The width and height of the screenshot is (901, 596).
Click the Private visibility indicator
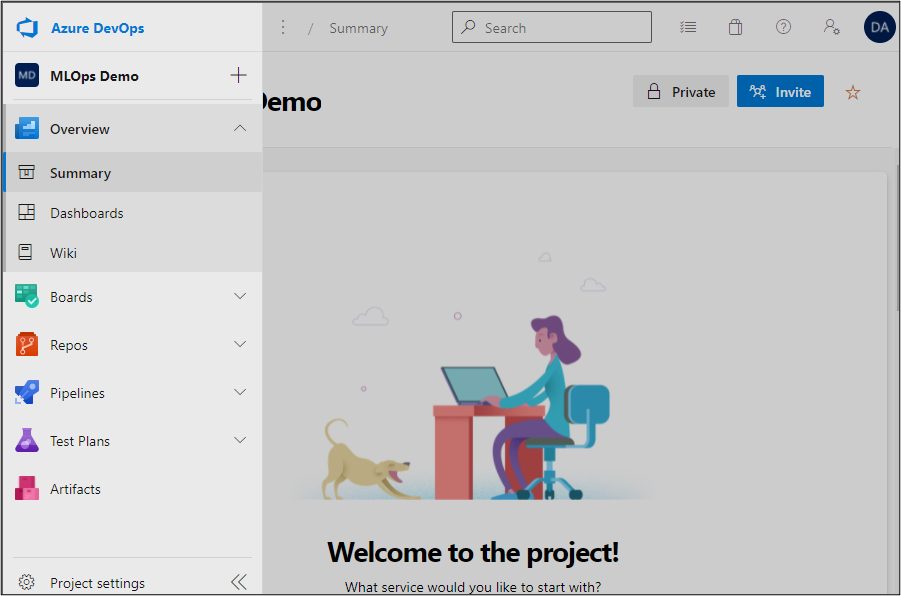pos(681,91)
